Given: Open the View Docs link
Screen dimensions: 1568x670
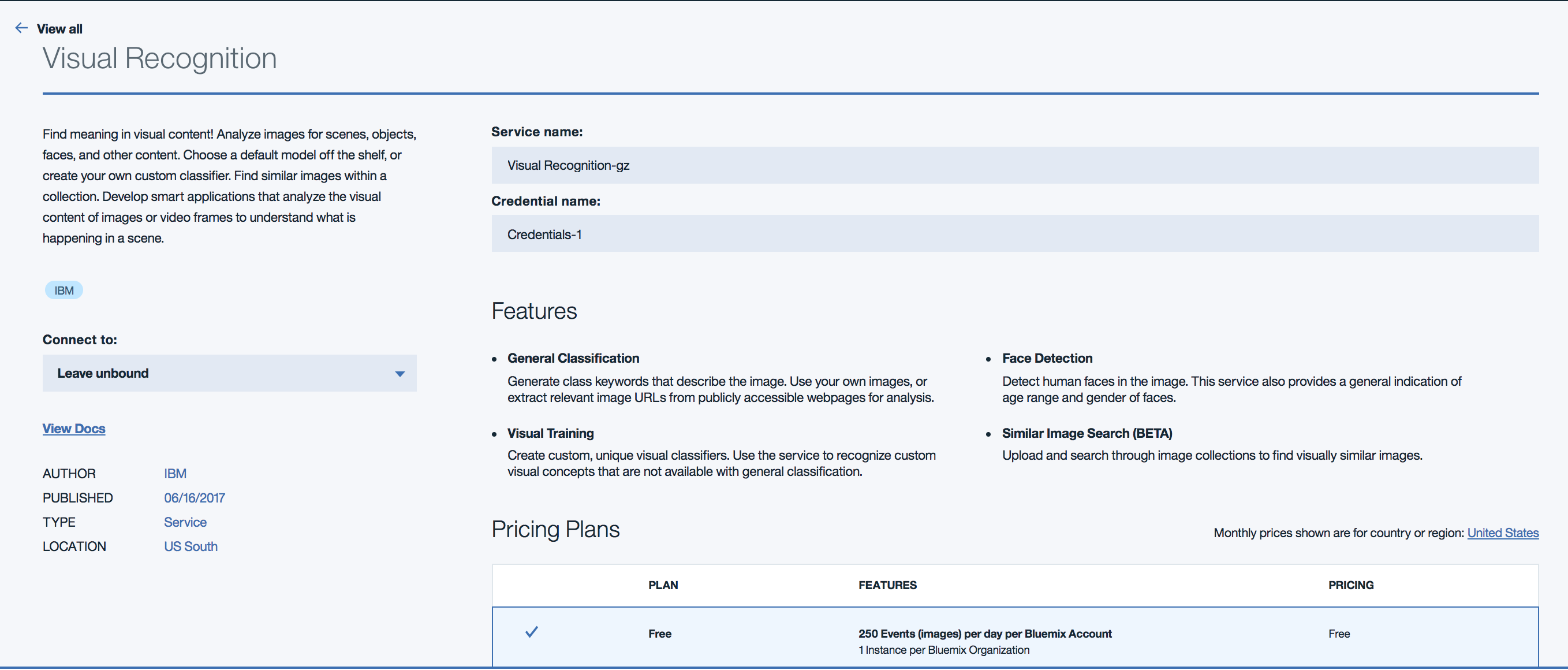Looking at the screenshot, I should click(74, 429).
